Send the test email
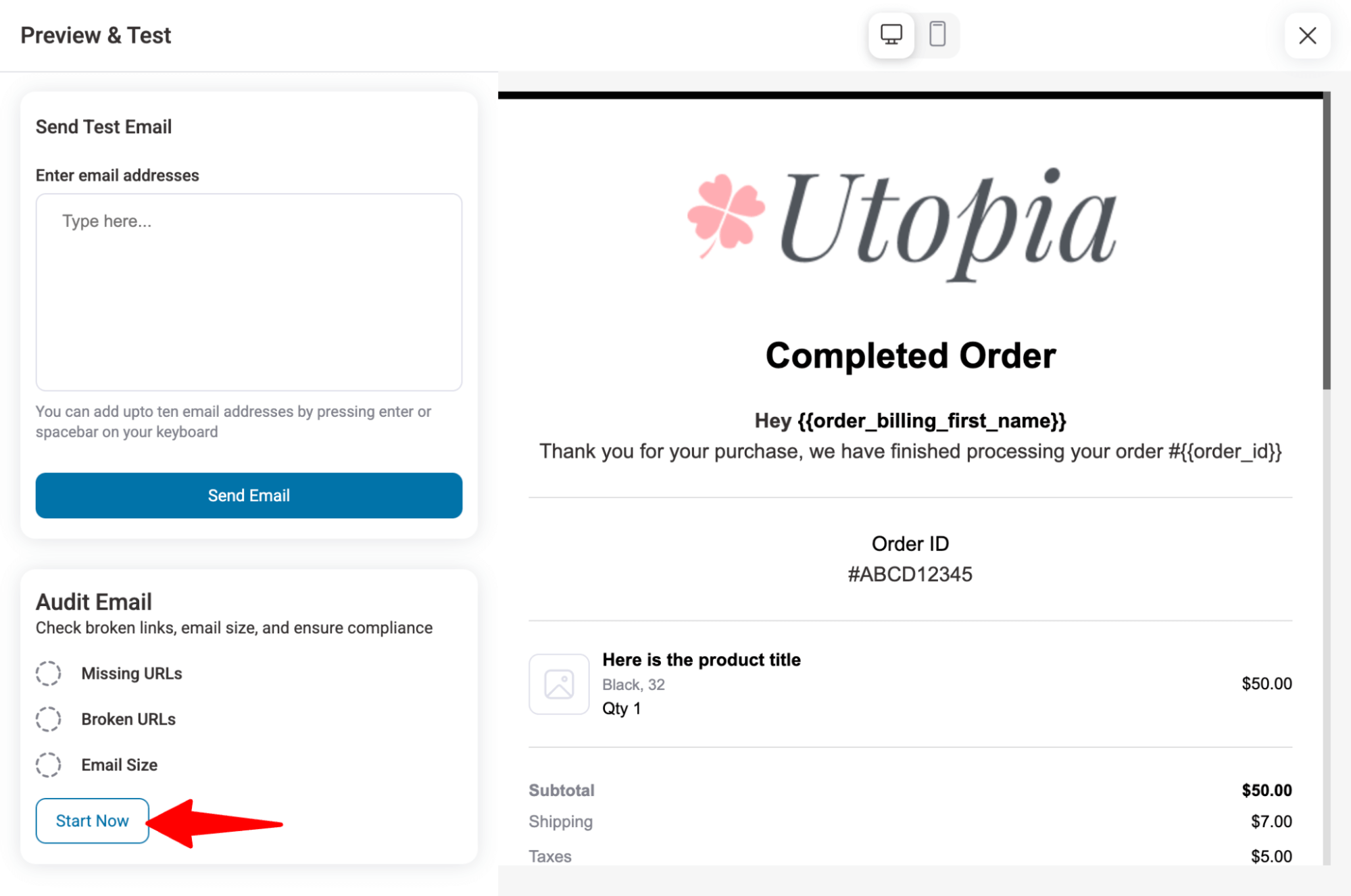 [249, 495]
